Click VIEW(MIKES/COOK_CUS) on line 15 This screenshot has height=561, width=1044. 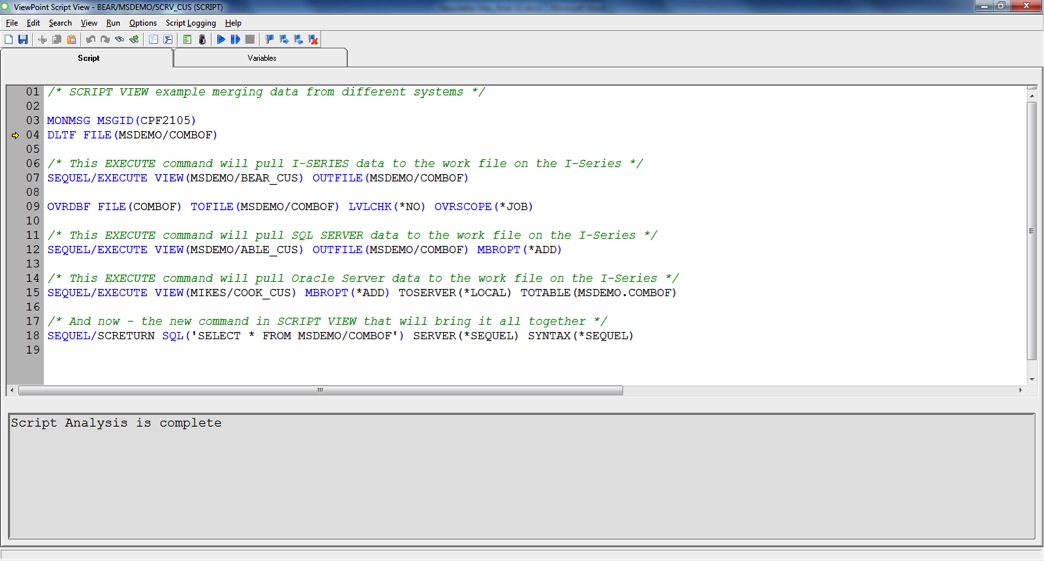[226, 292]
